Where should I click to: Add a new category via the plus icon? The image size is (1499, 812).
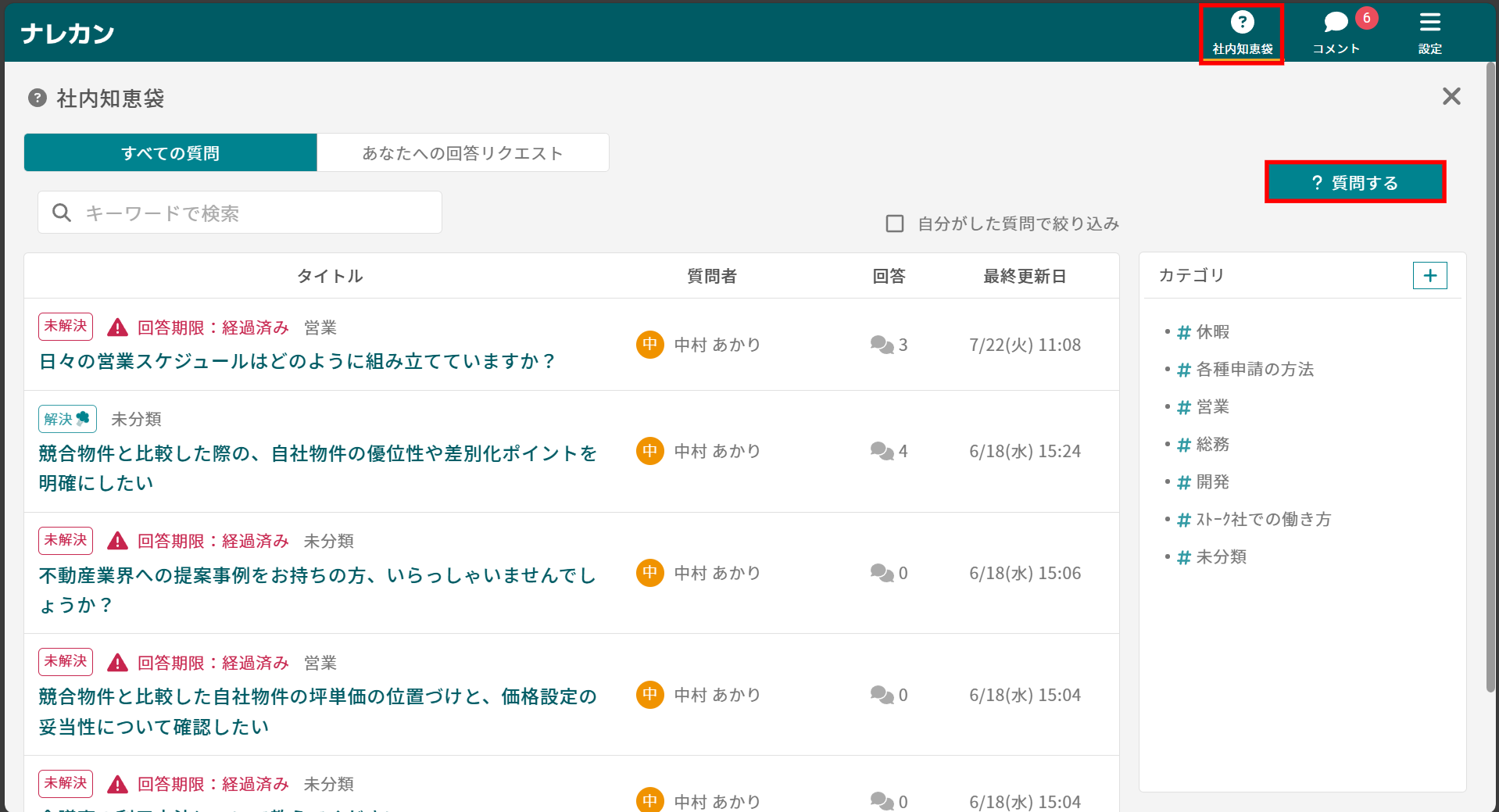coord(1429,275)
